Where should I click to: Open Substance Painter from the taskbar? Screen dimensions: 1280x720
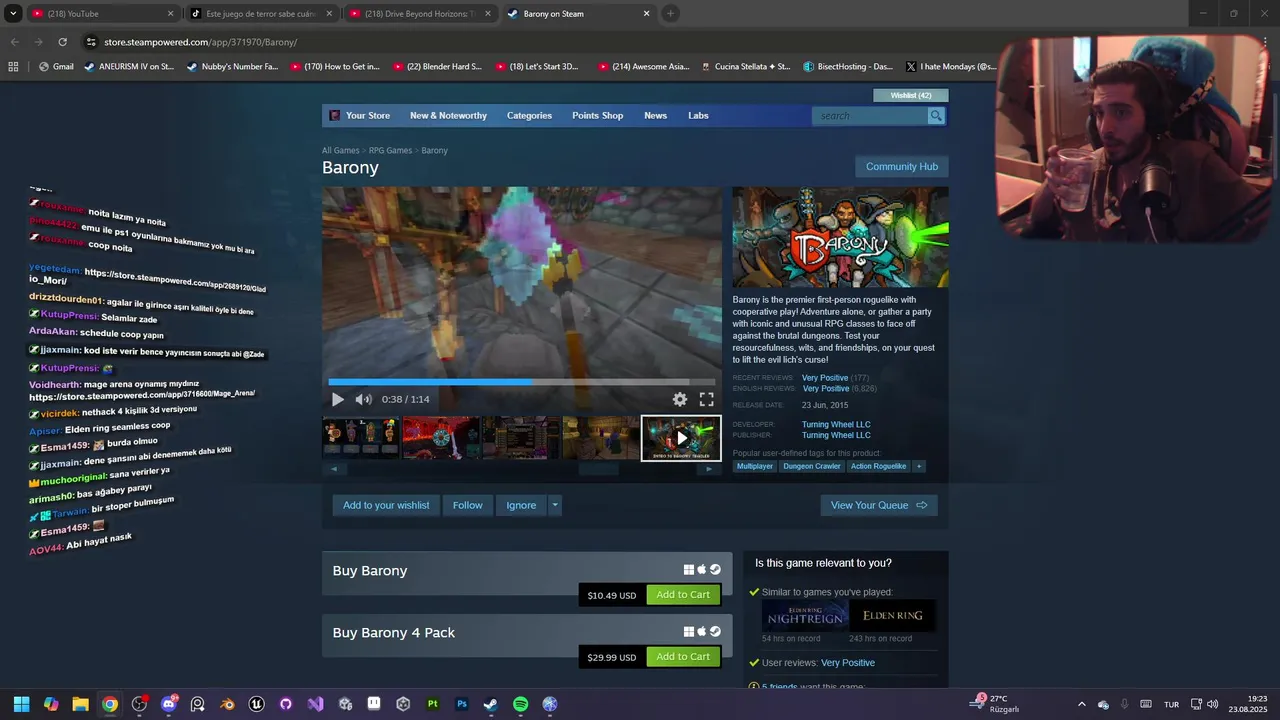click(x=432, y=704)
